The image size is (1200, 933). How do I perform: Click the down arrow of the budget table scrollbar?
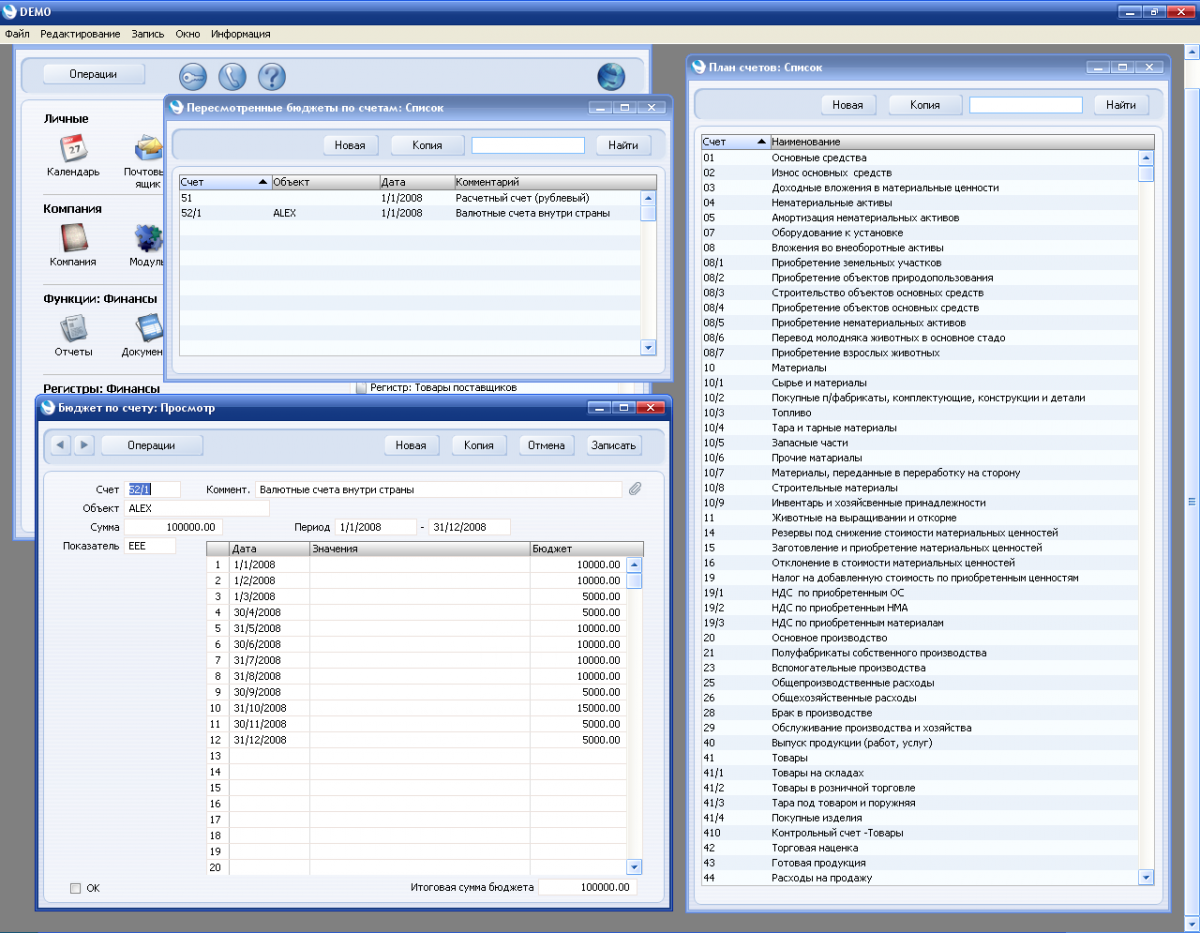(x=634, y=866)
